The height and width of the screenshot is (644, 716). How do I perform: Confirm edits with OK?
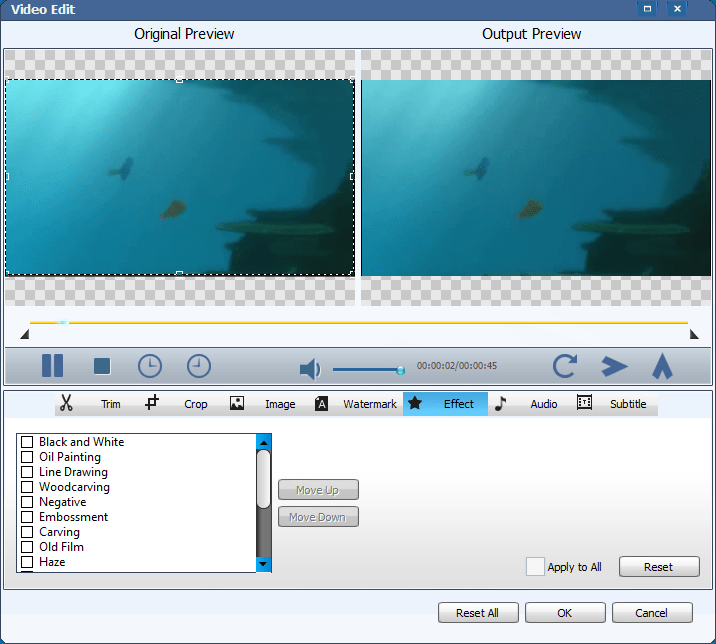point(565,612)
